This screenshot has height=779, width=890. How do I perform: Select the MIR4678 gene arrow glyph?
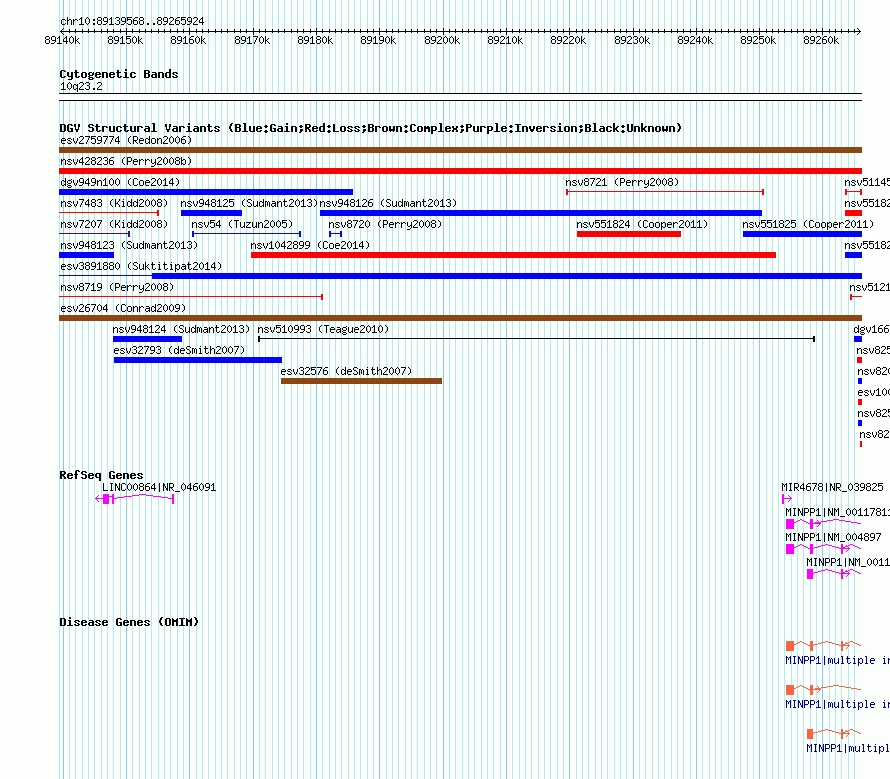coord(787,499)
